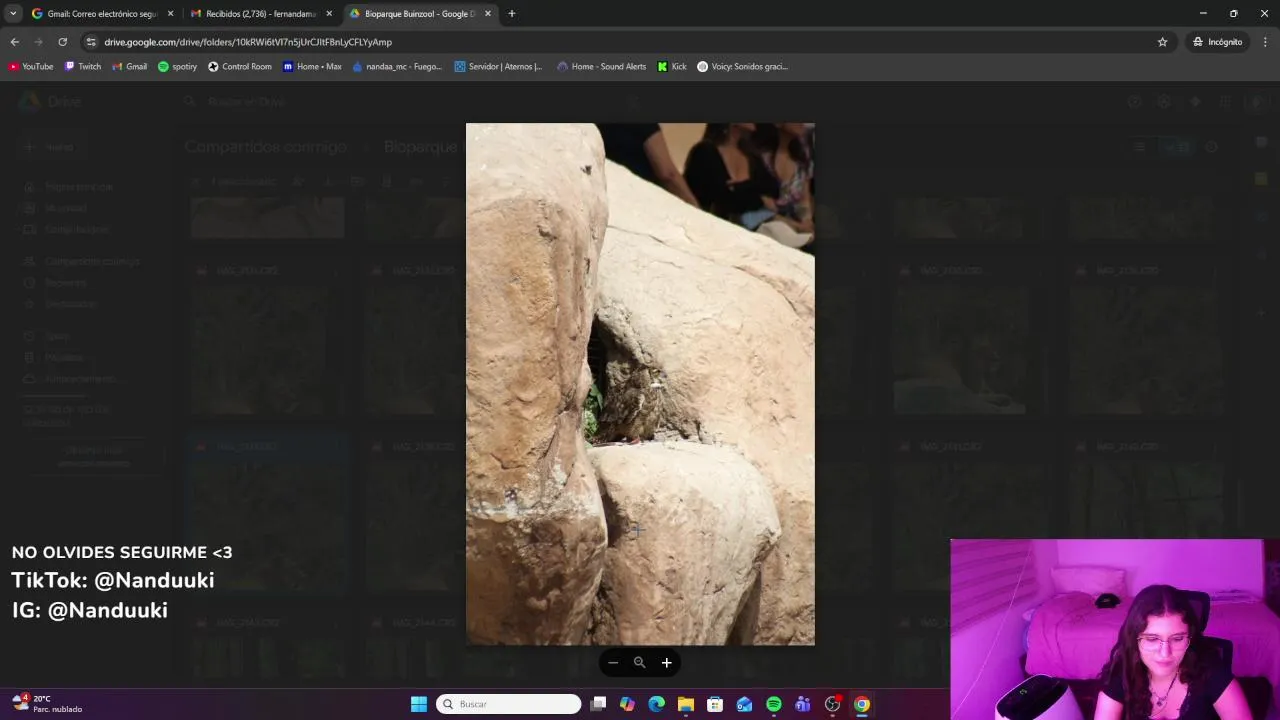
Task: Open Task View on the taskbar
Action: 598,704
